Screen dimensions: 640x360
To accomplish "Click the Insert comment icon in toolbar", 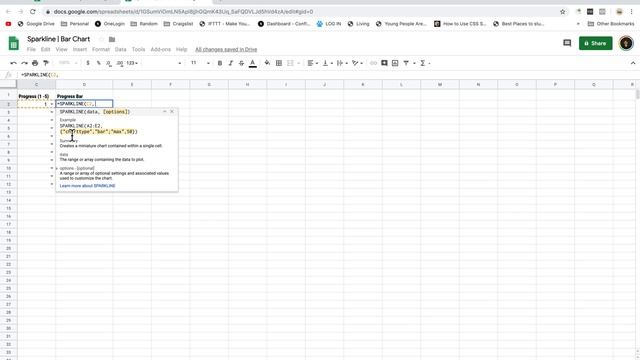I will point(384,63).
